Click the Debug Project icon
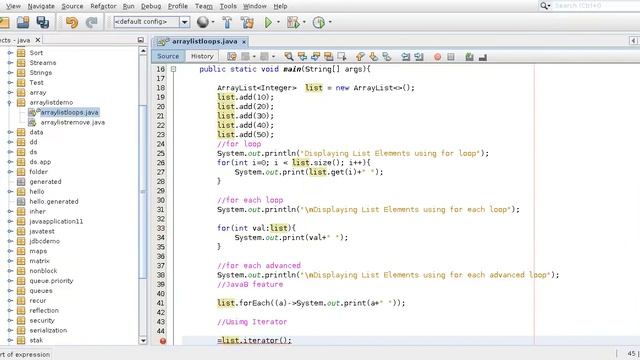This screenshot has height=360, width=640. point(293,22)
